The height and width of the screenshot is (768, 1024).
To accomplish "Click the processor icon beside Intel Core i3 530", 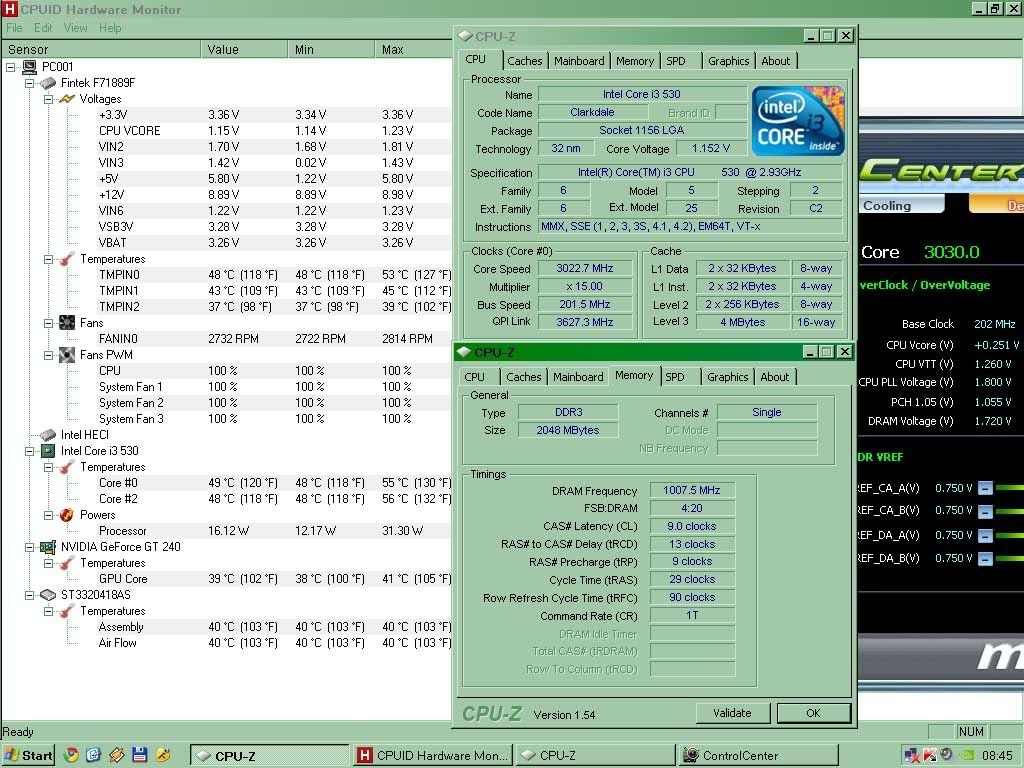I will pyautogui.click(x=48, y=451).
